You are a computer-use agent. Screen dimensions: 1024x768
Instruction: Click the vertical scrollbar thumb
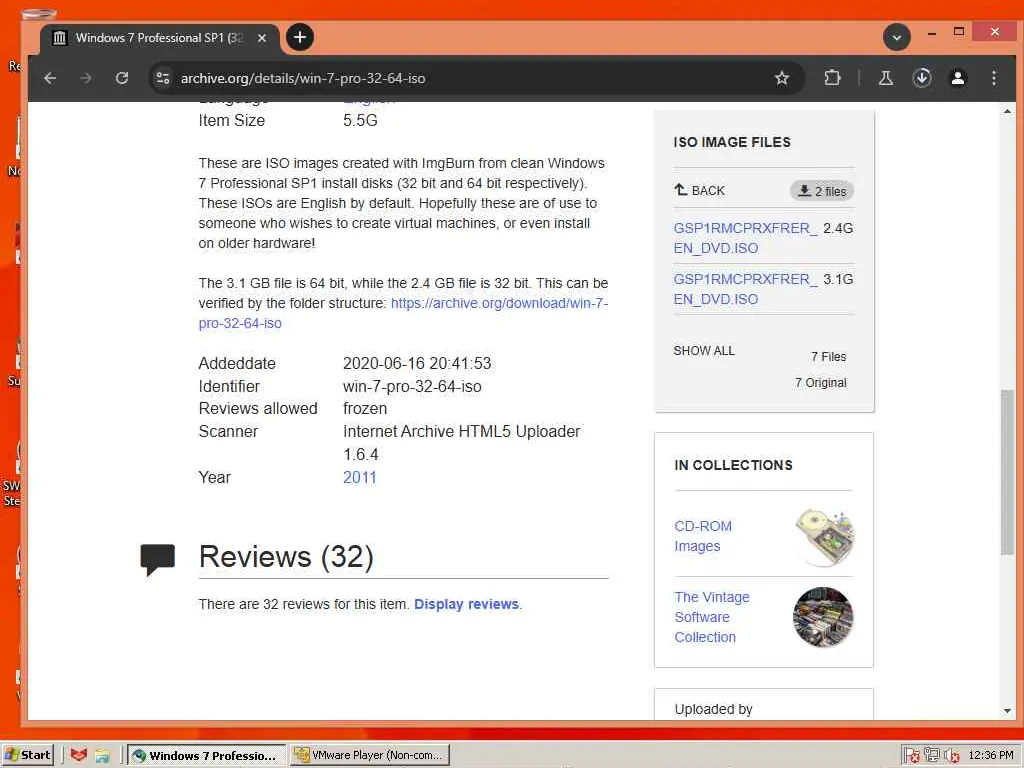tap(1007, 472)
